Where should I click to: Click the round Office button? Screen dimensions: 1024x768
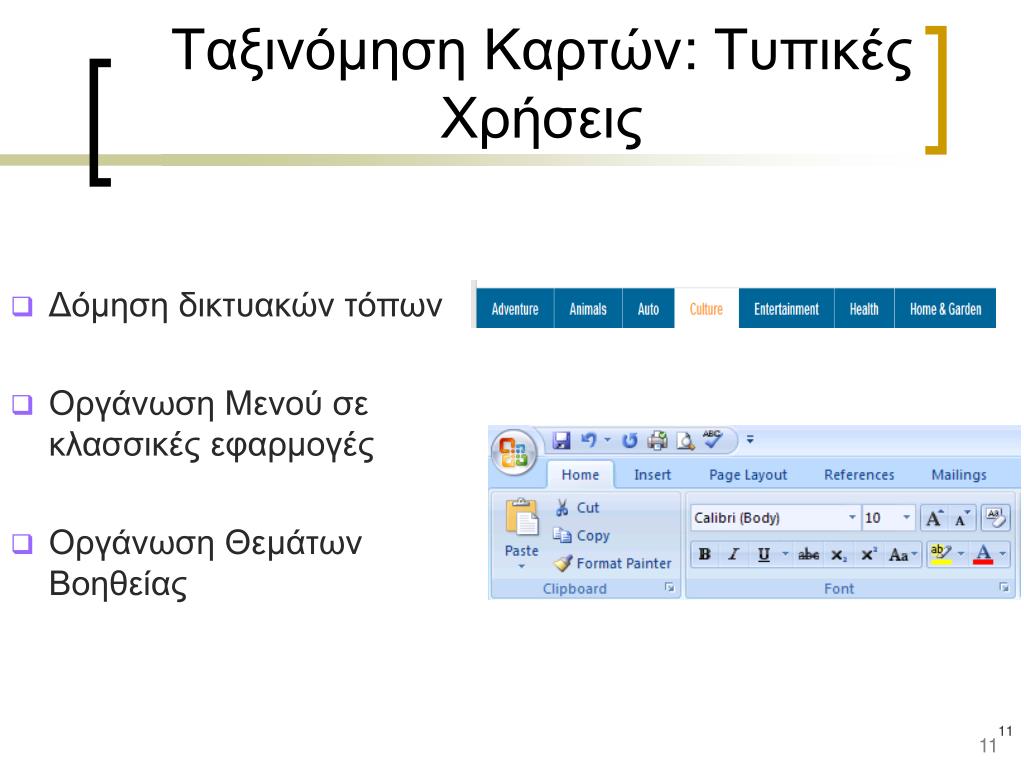(514, 451)
